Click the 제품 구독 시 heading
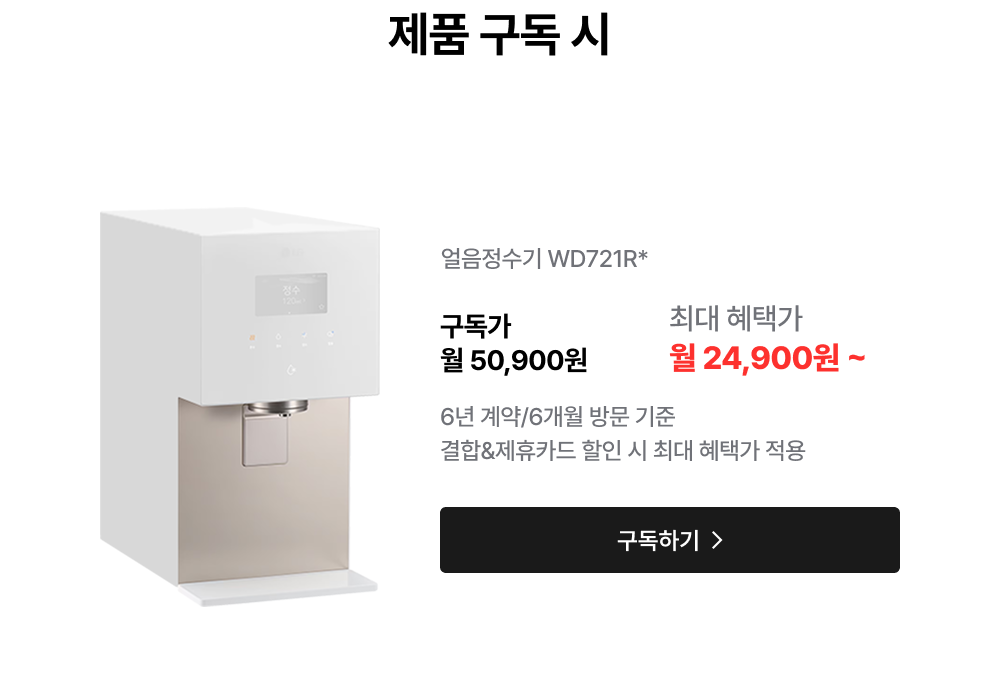Viewport: 1000px width, 687px height. pos(500,34)
